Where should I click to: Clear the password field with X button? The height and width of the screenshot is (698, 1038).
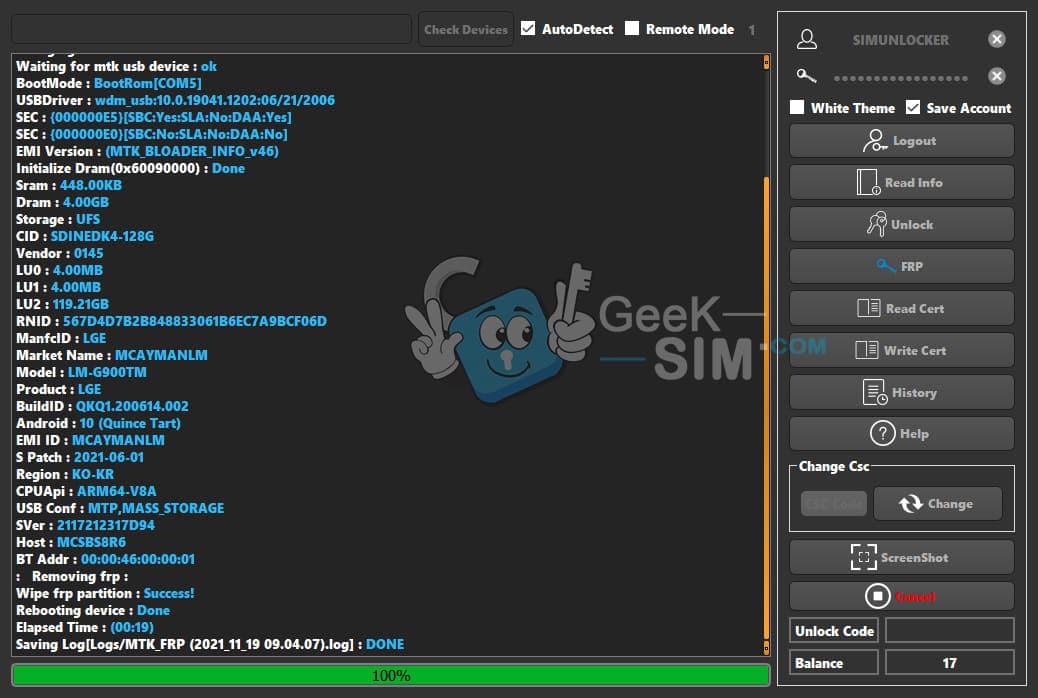coord(996,75)
